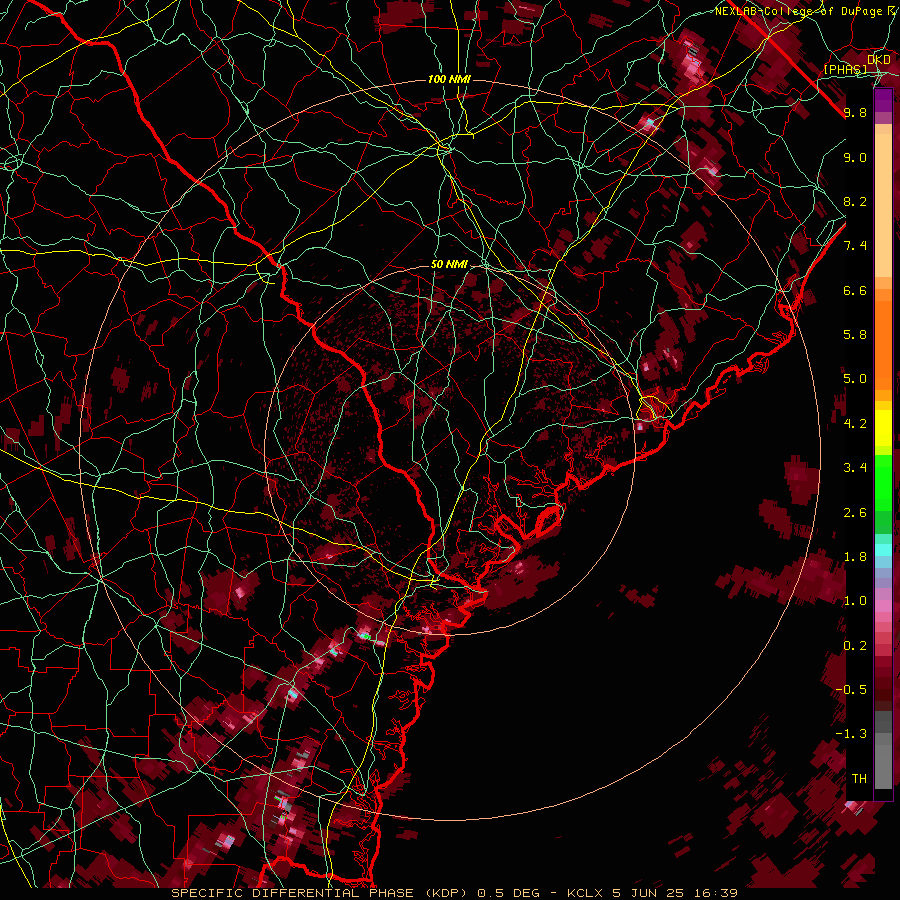Click the 0.2 scale value
The width and height of the screenshot is (900, 900).
pyautogui.click(x=855, y=646)
